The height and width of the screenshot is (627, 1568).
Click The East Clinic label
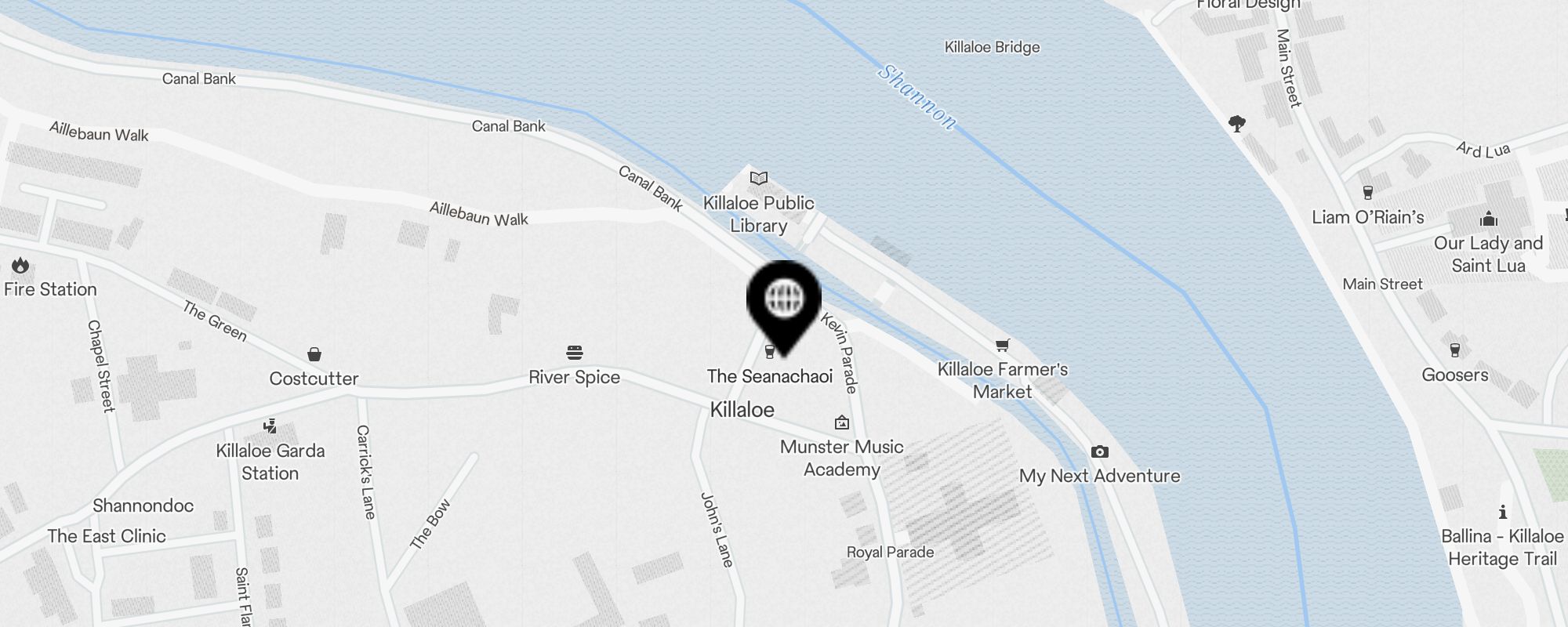107,536
